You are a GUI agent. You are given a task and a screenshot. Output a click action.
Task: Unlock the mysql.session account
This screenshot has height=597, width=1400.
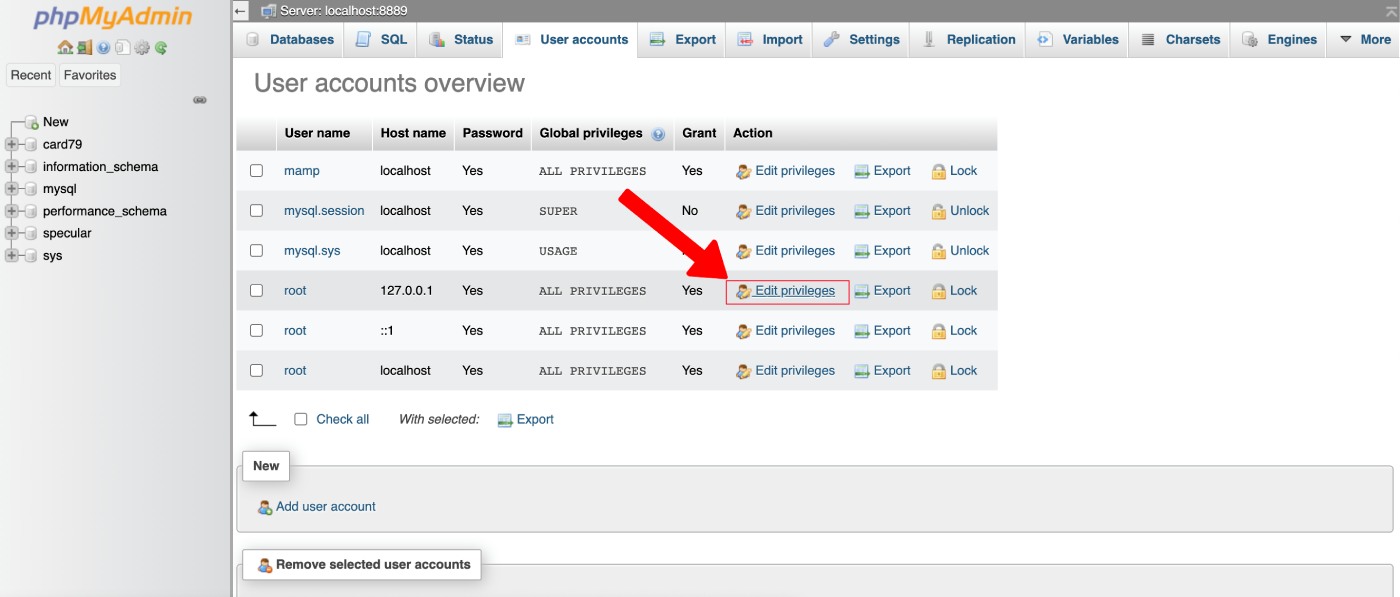point(960,211)
